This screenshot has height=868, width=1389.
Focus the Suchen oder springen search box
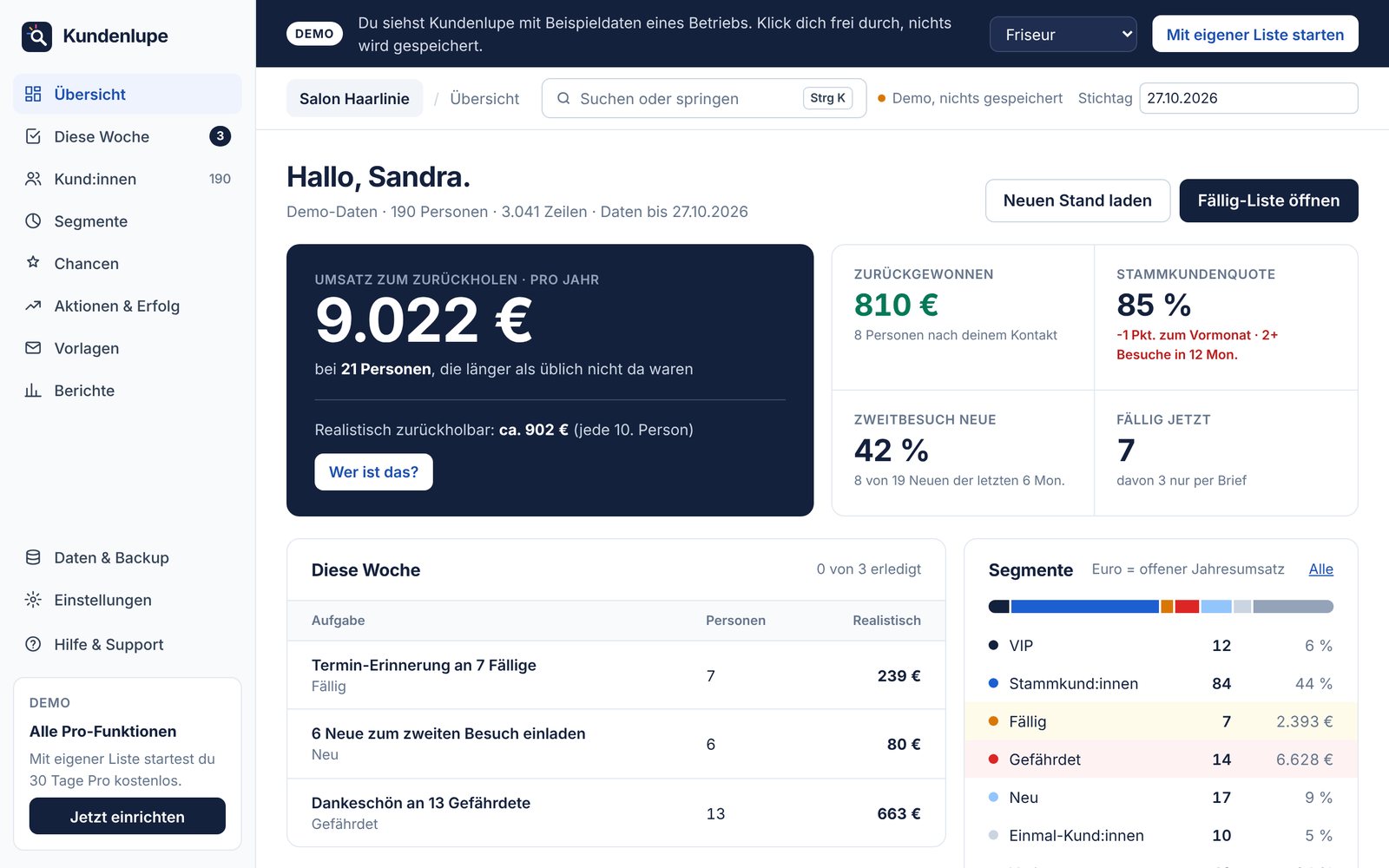[704, 98]
